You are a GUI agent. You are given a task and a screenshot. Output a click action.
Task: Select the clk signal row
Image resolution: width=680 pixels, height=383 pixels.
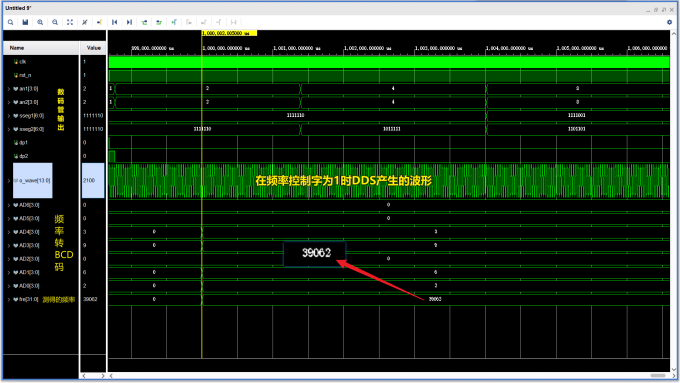click(41, 62)
